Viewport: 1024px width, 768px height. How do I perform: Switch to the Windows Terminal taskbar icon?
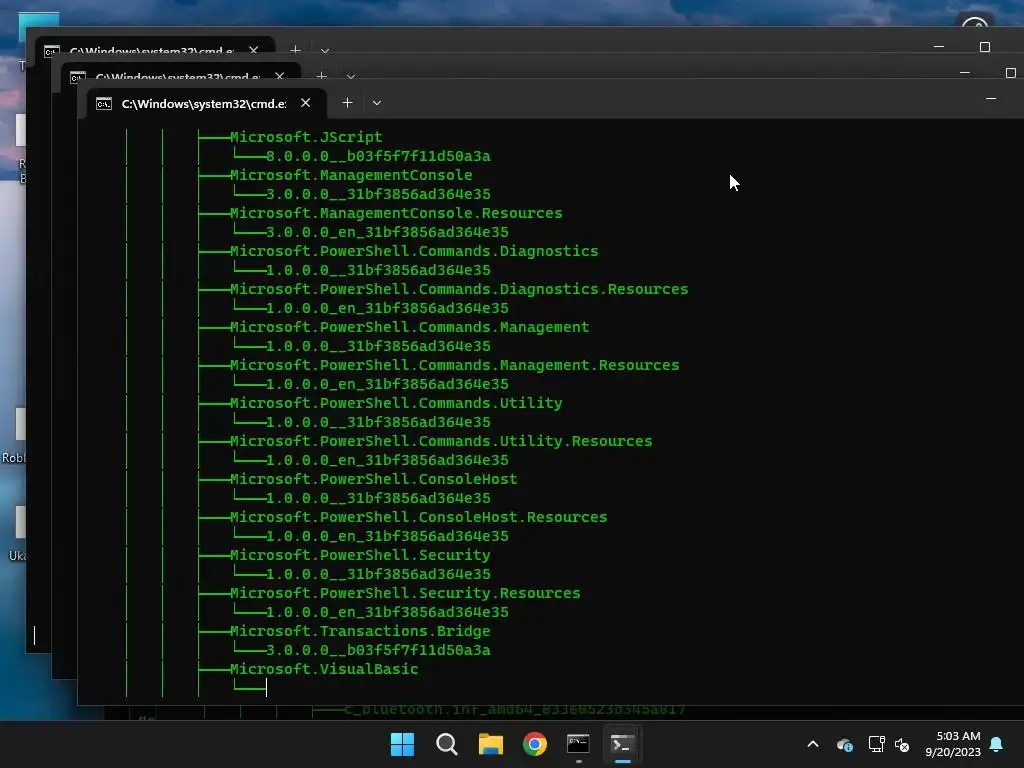click(622, 744)
